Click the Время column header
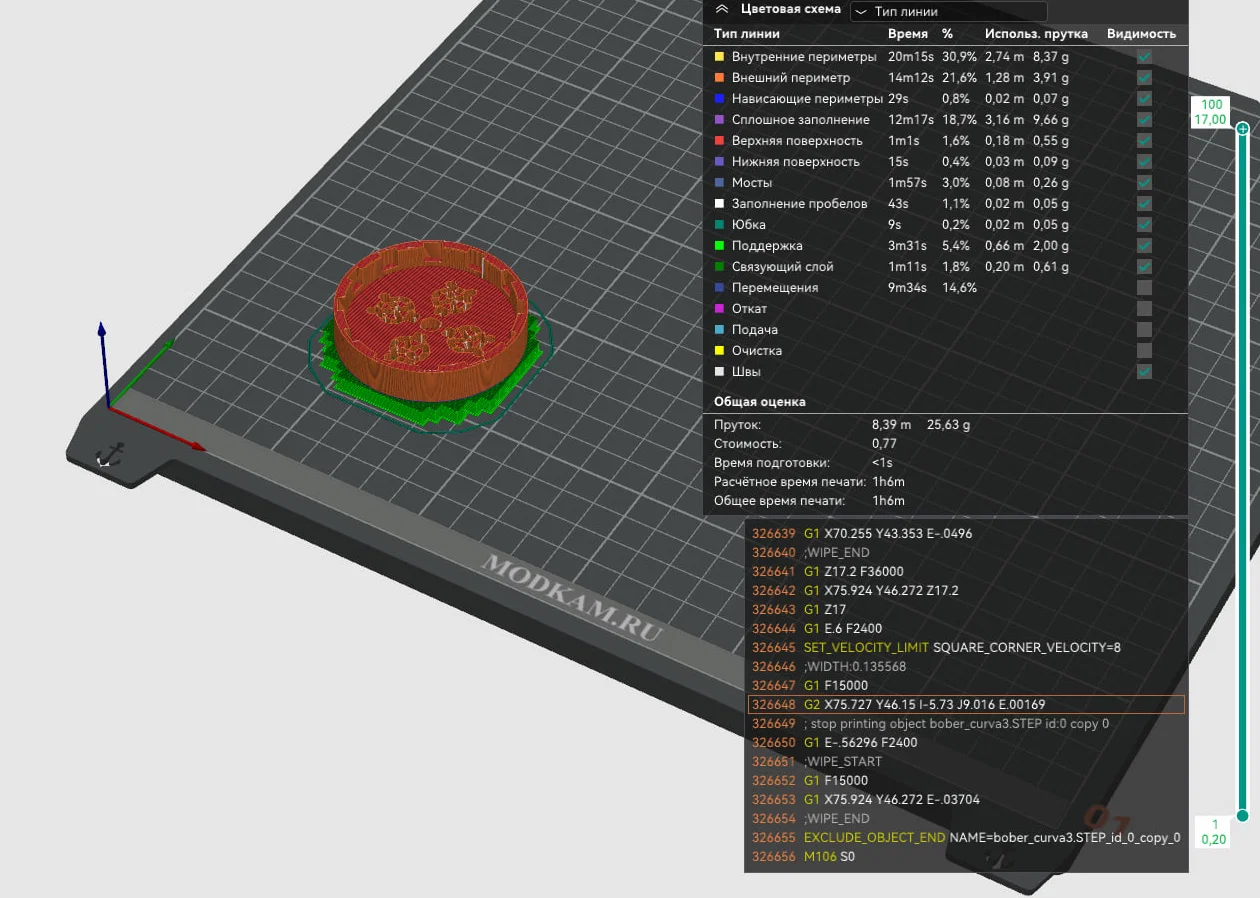Screen dimensions: 1260x898 908,34
